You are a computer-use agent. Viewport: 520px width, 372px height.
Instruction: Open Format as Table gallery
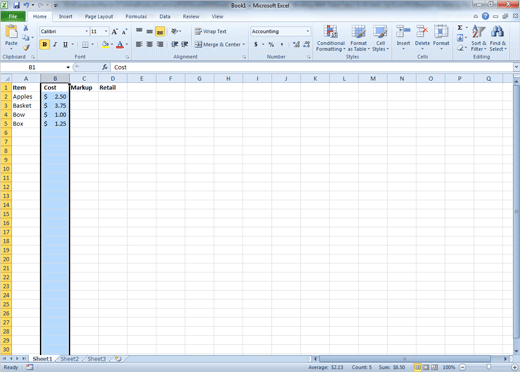(359, 38)
